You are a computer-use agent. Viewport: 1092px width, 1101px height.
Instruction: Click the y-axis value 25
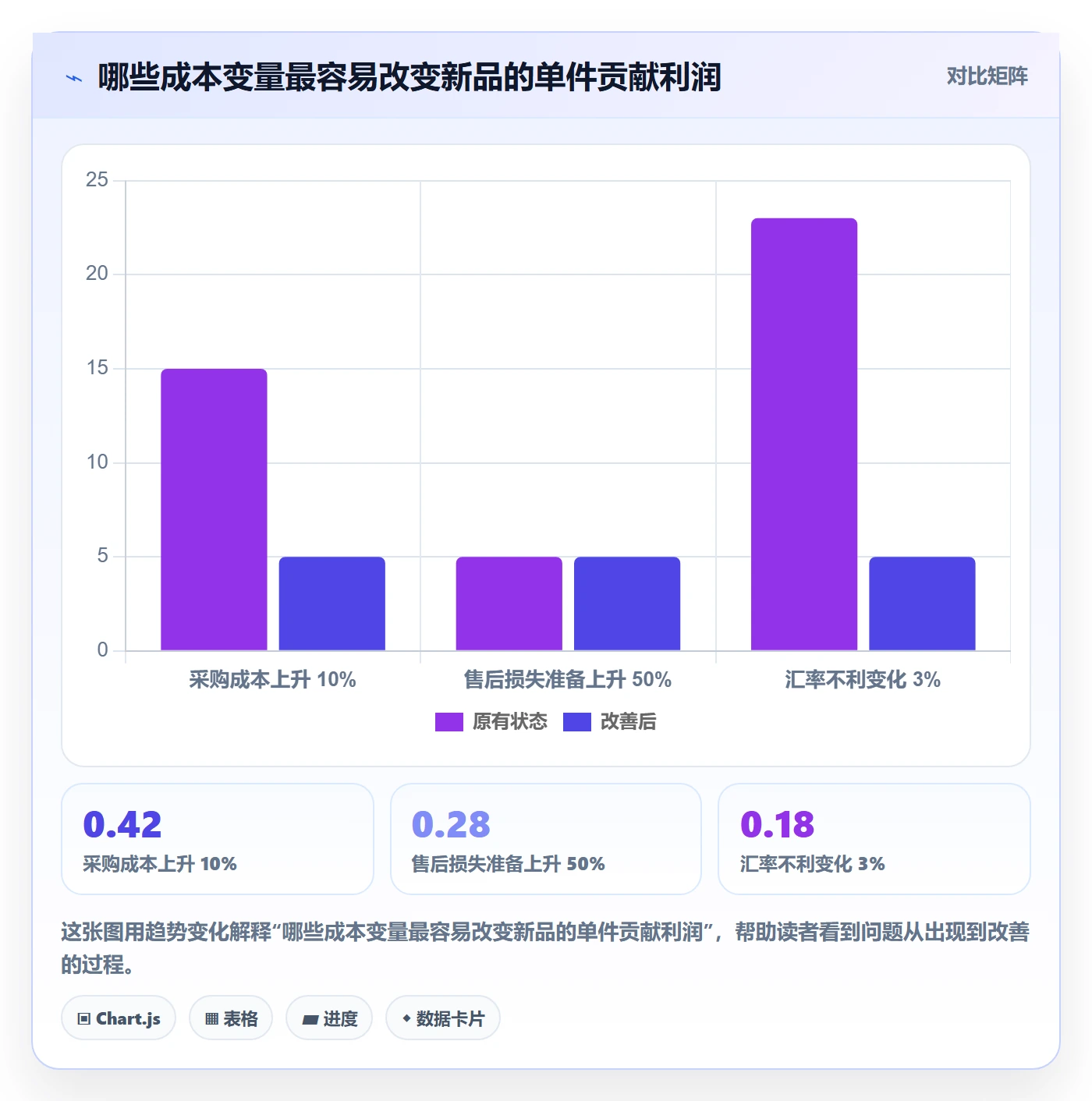[97, 180]
